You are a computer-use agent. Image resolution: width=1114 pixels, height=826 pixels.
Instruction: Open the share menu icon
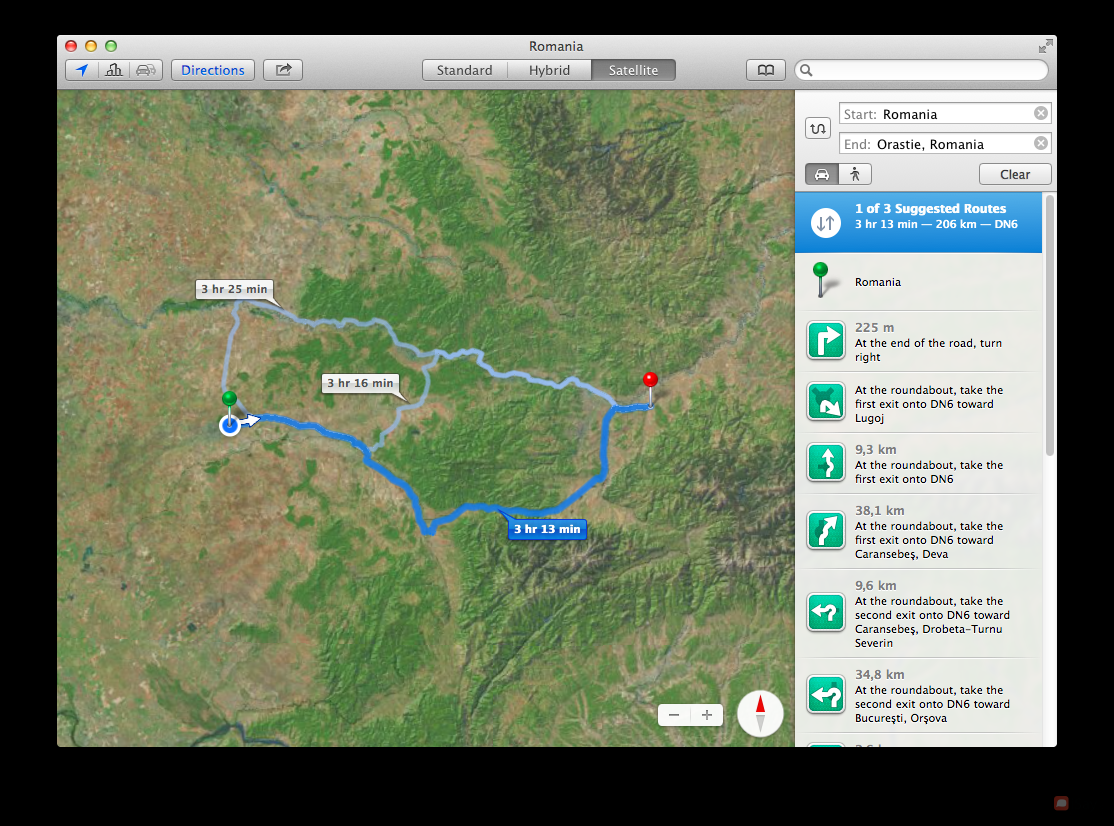click(283, 70)
